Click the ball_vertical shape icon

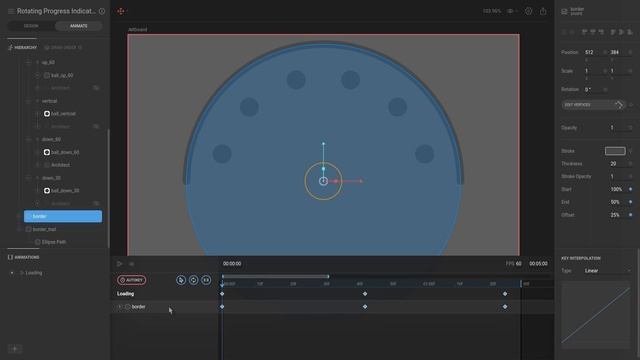coord(47,113)
